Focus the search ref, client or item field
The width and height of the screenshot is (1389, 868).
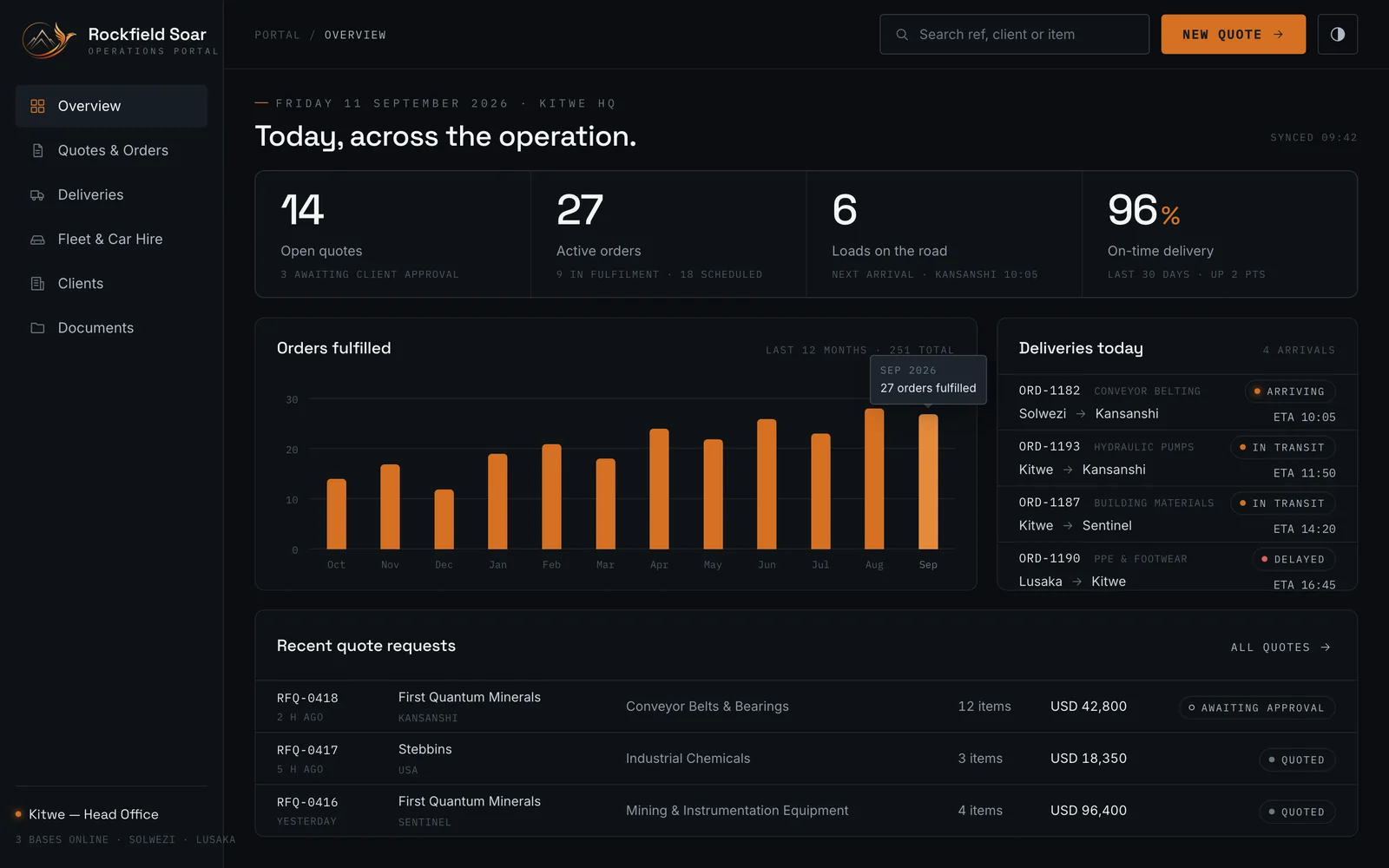[1014, 34]
